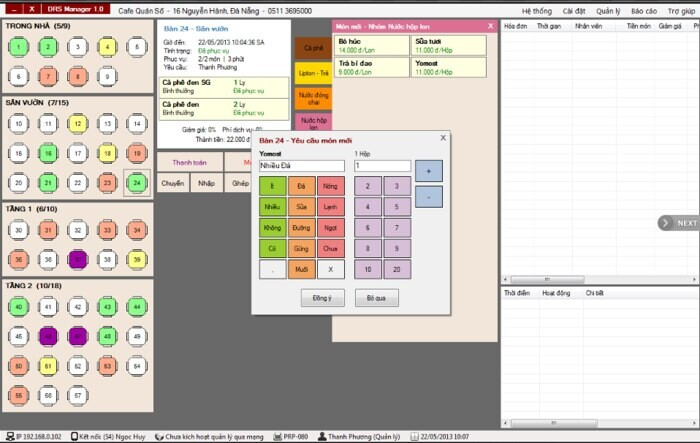Select table 1 in Trong Nhà
This screenshot has height=443, width=700.
[18, 46]
